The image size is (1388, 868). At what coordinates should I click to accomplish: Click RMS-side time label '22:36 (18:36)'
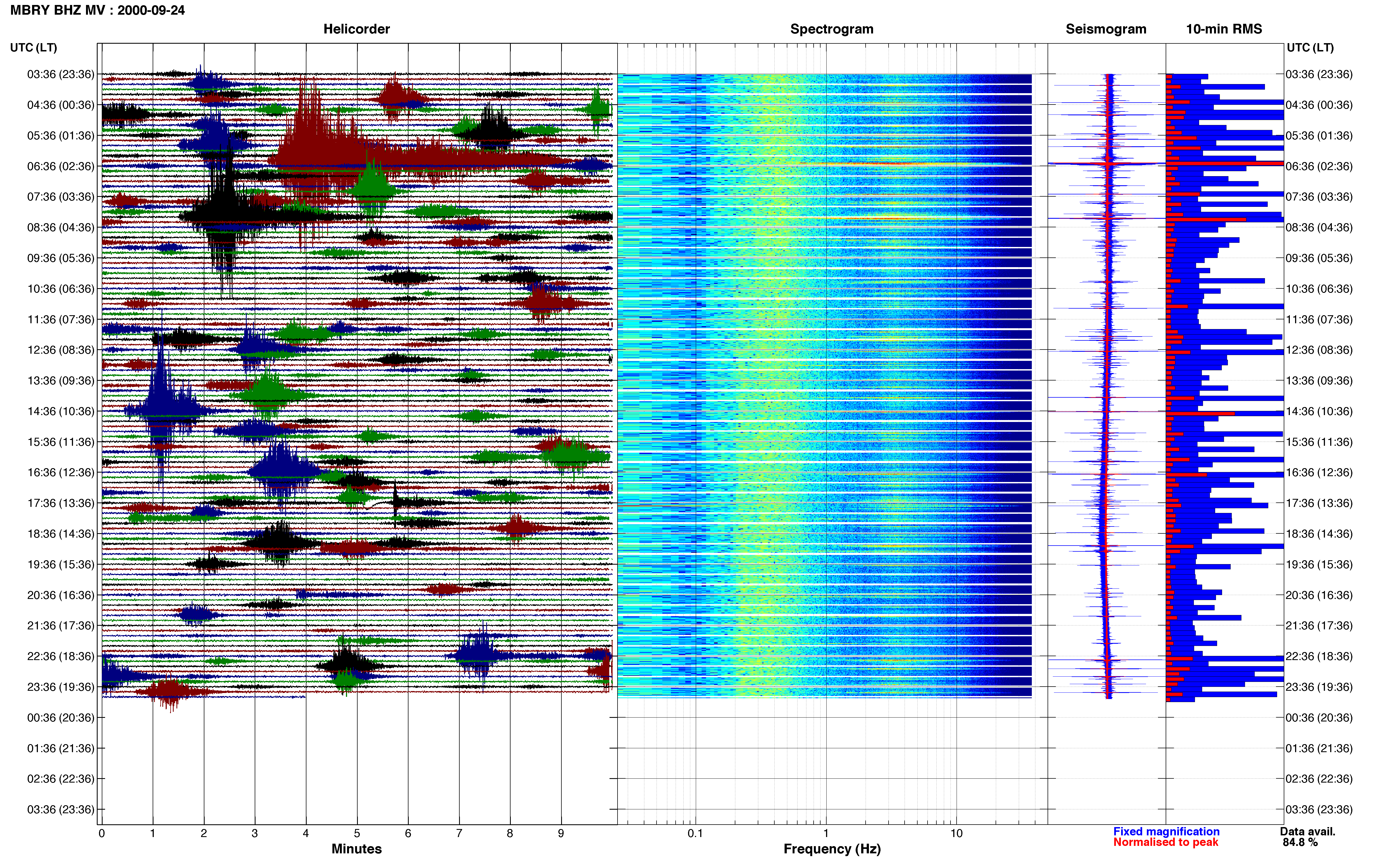click(1319, 656)
